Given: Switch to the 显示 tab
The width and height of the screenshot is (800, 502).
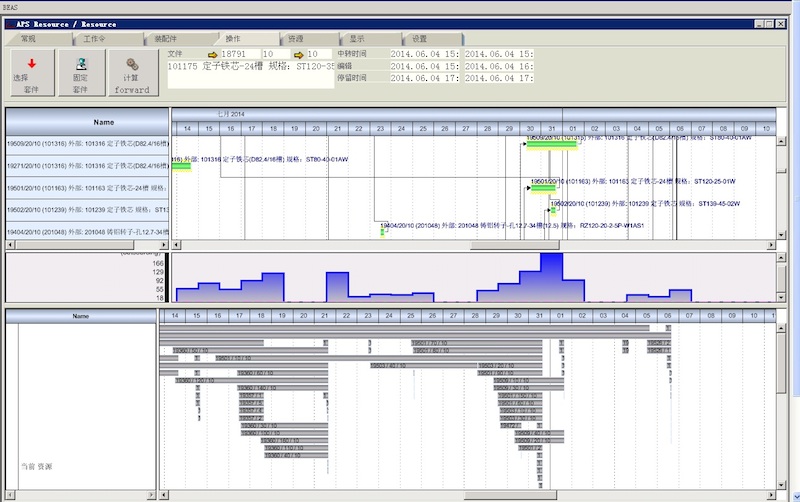Looking at the screenshot, I should pos(357,38).
